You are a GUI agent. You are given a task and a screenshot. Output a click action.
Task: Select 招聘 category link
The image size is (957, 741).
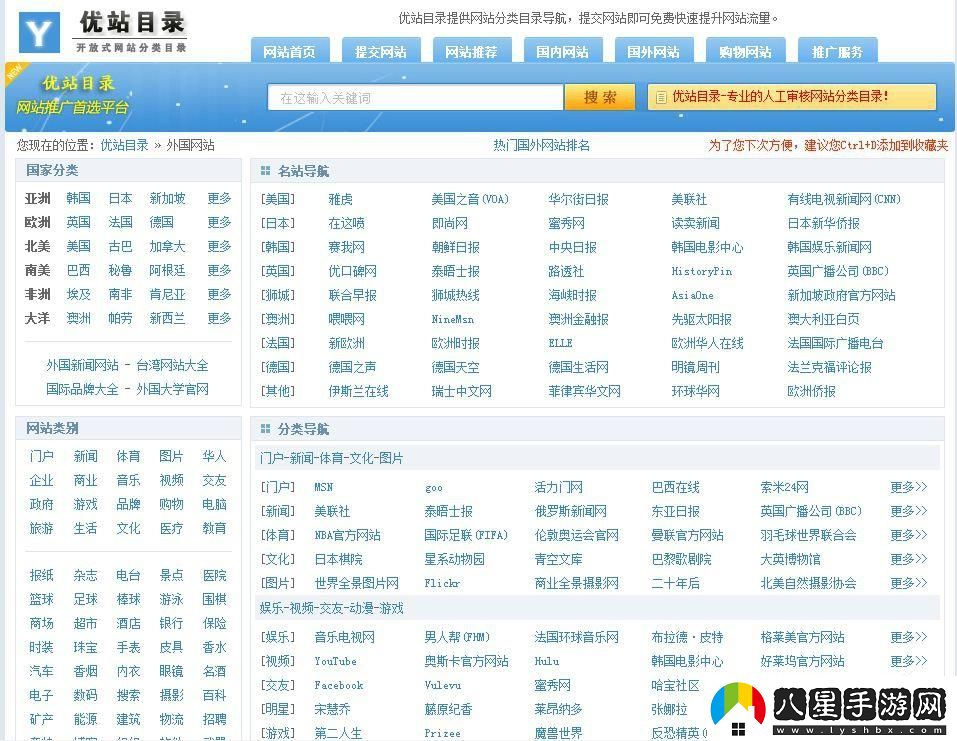(x=214, y=719)
